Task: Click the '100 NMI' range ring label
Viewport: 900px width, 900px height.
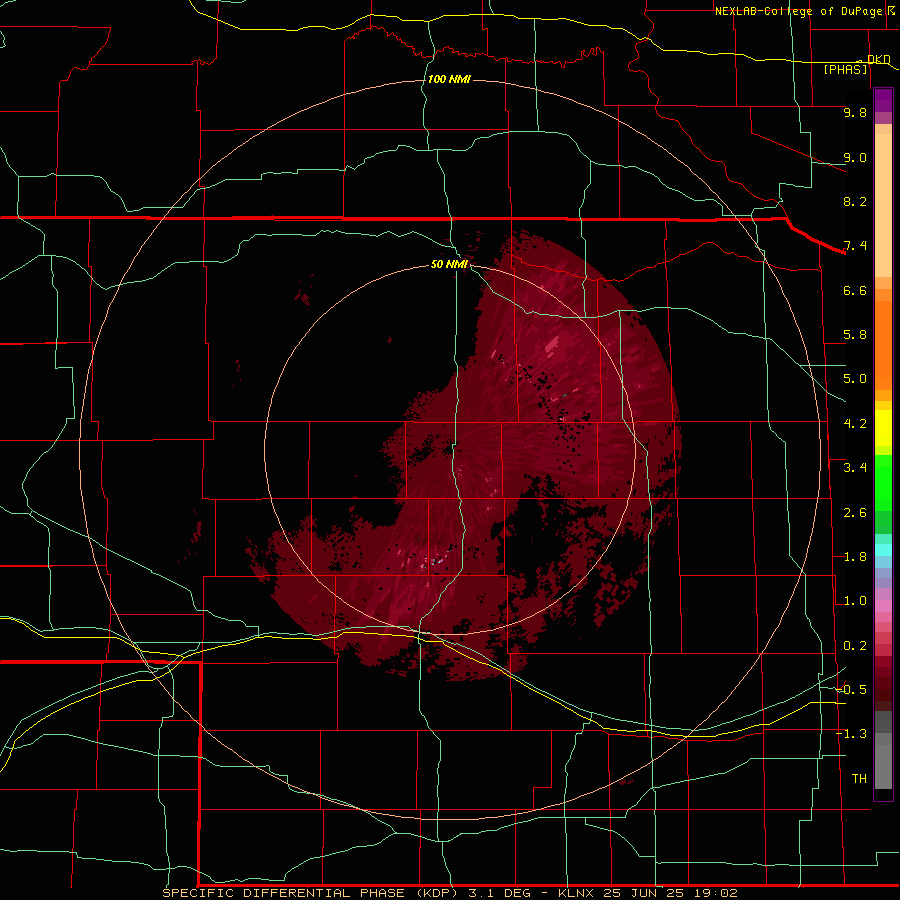Action: pyautogui.click(x=449, y=79)
